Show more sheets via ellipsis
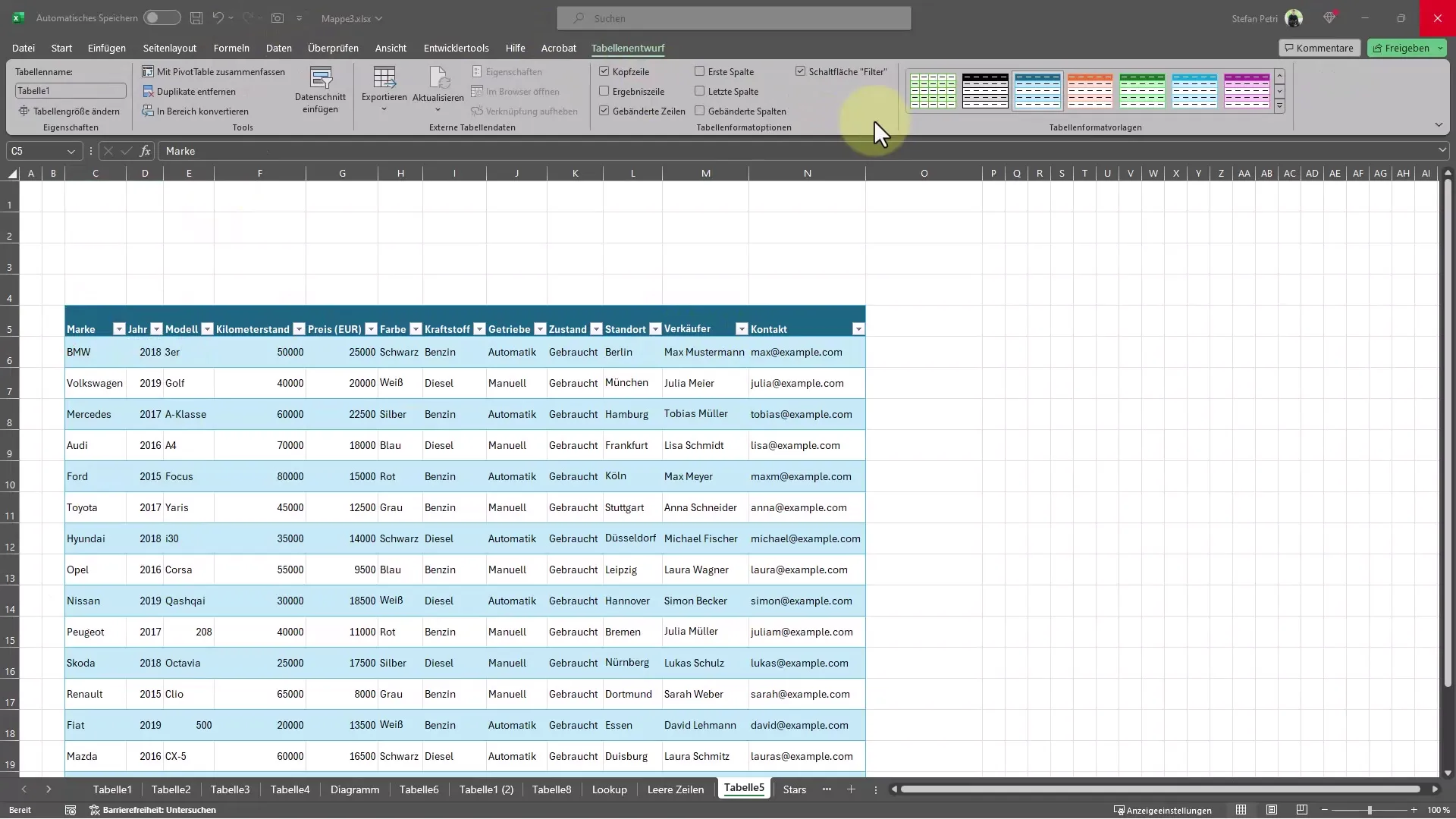Image resolution: width=1456 pixels, height=819 pixels. (827, 790)
